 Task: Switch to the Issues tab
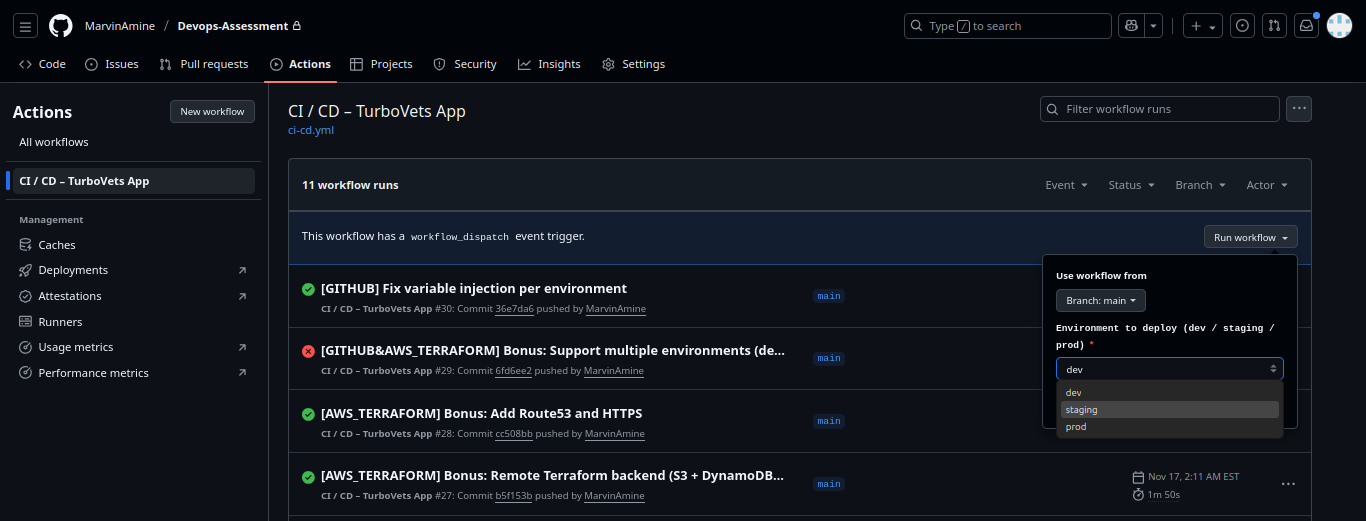click(x=112, y=64)
